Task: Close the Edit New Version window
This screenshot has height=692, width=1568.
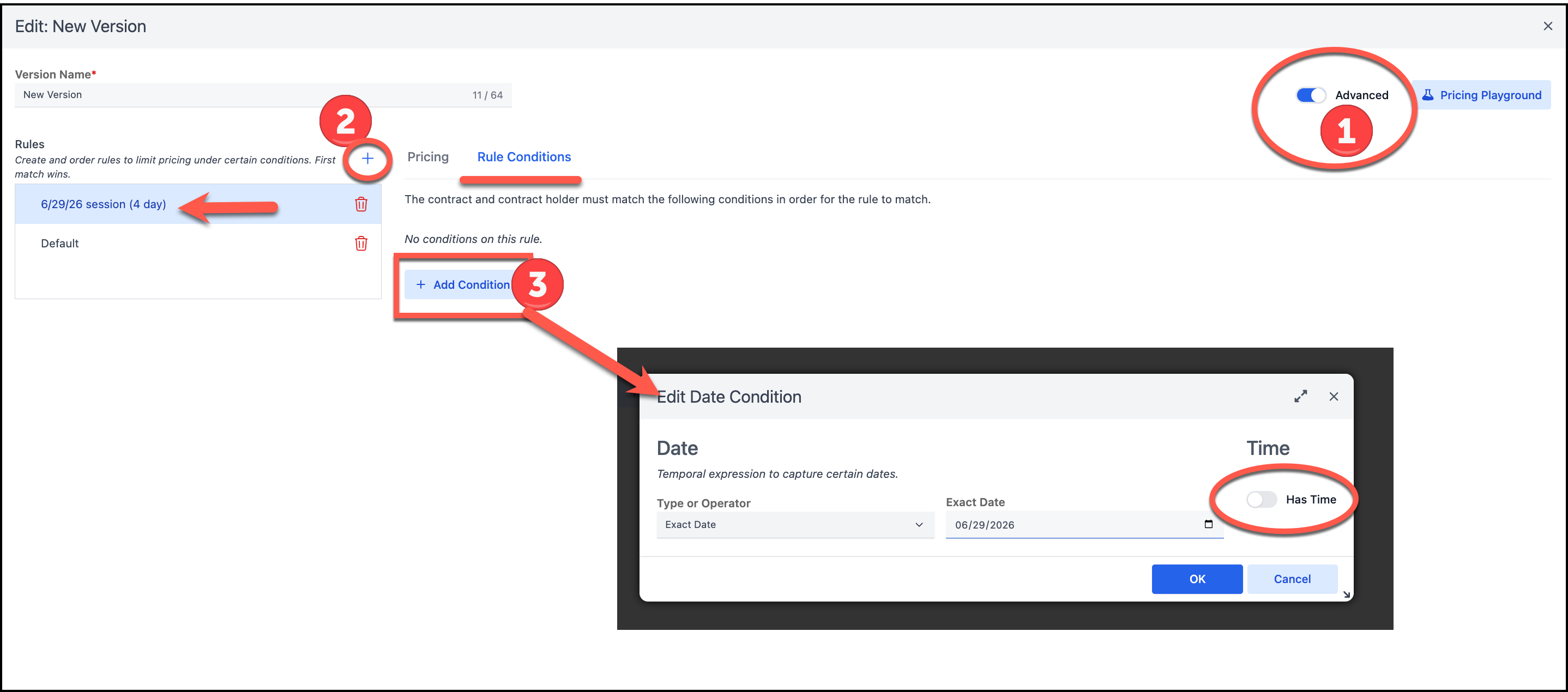Action: 1547,26
